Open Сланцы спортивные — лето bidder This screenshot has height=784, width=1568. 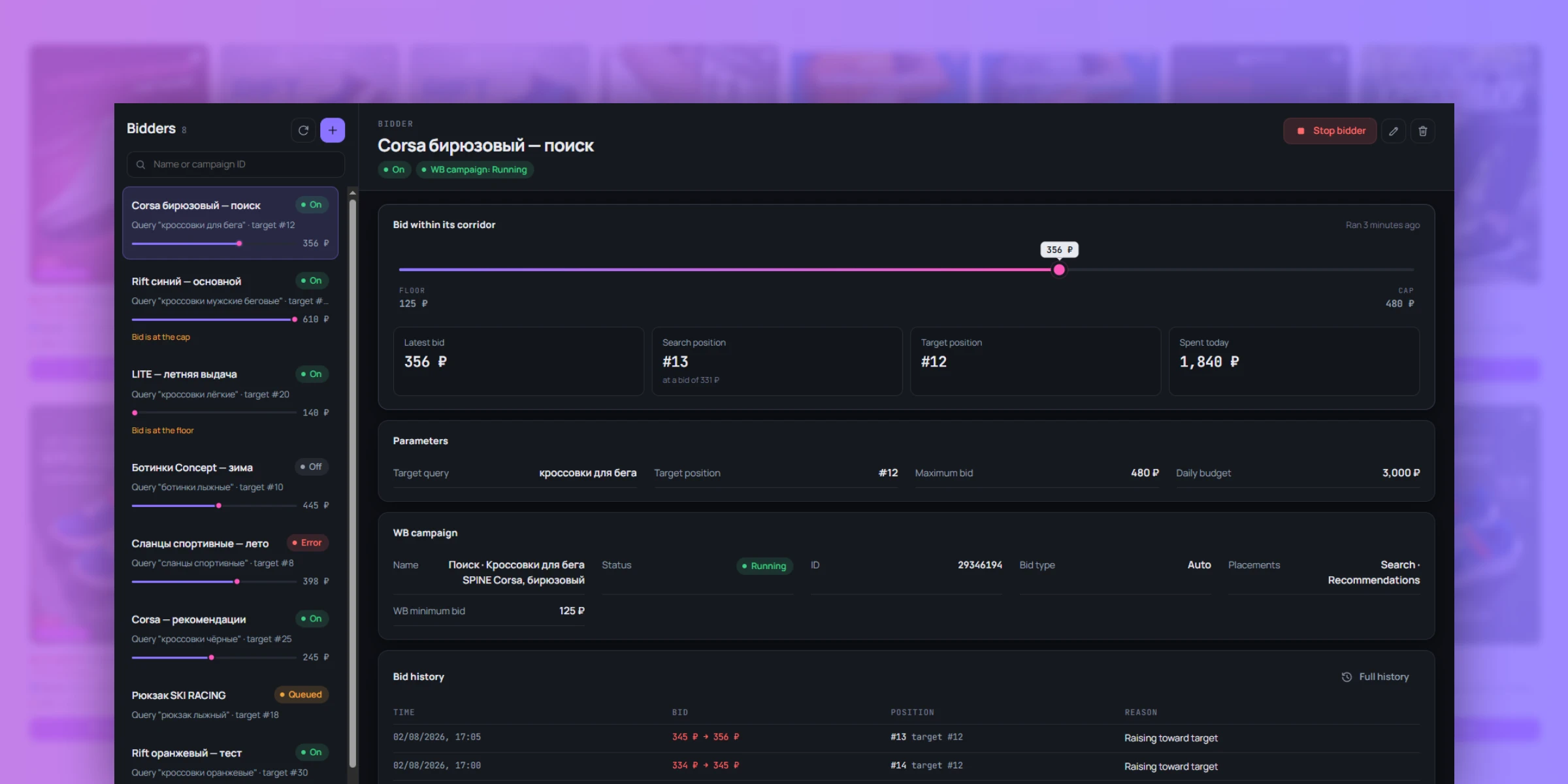pos(230,562)
